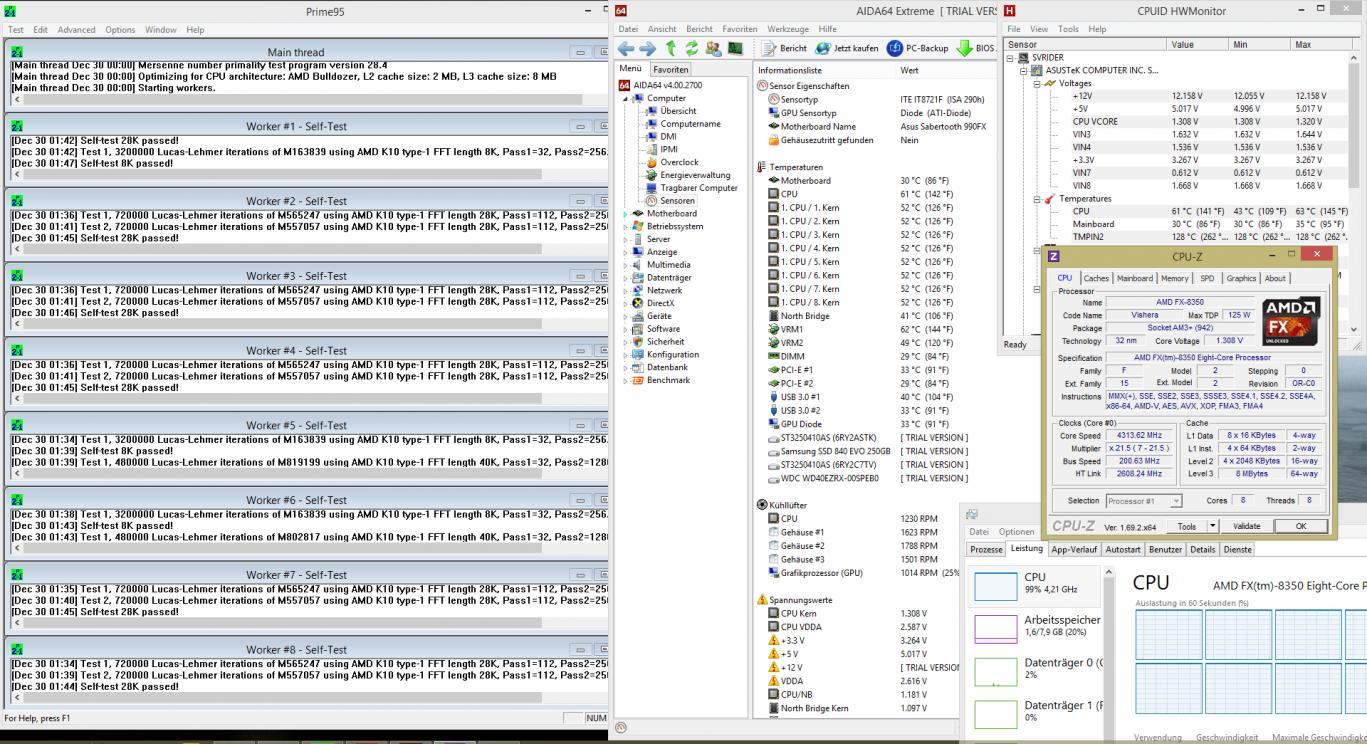The image size is (1367, 744).
Task: Select Overclock in the AIDA64 tree
Action: [679, 162]
